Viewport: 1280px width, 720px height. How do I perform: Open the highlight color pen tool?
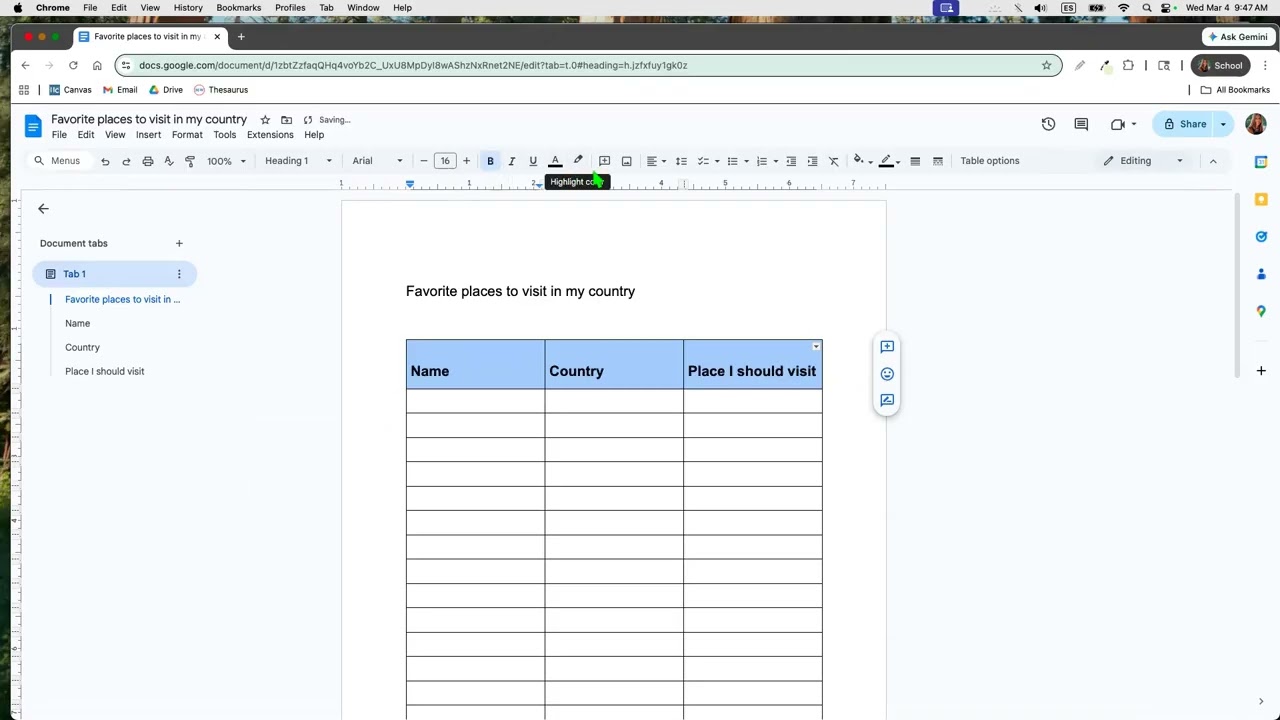(577, 161)
